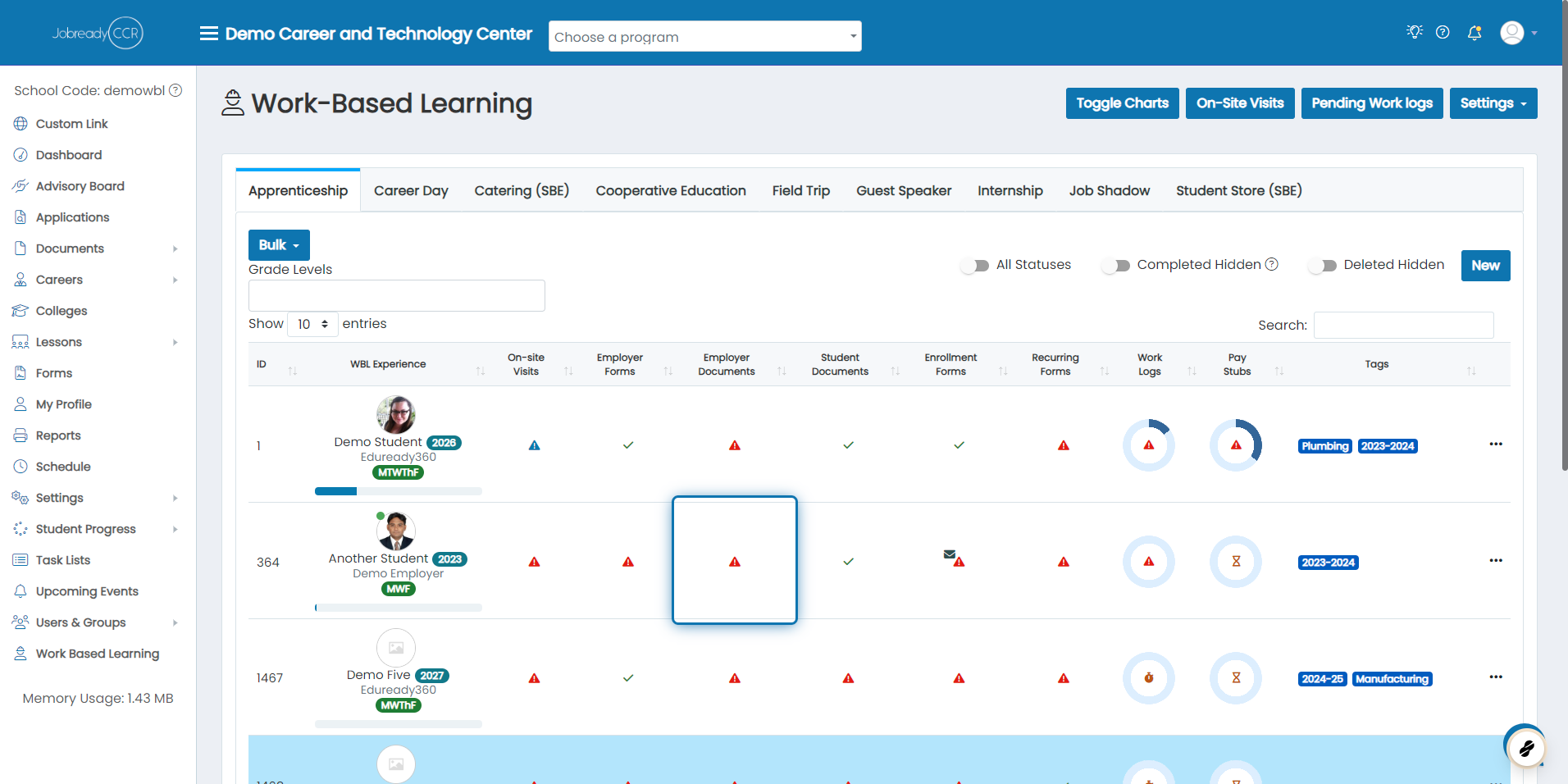
Task: Click Another Student's profile photo
Action: (396, 531)
